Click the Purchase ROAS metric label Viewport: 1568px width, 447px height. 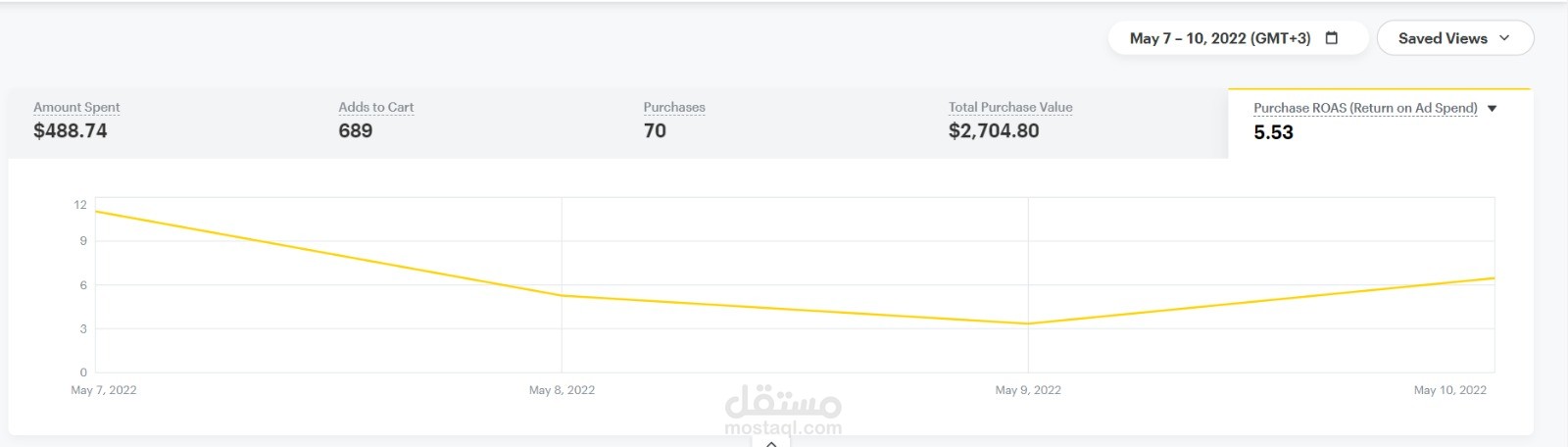tap(1364, 109)
